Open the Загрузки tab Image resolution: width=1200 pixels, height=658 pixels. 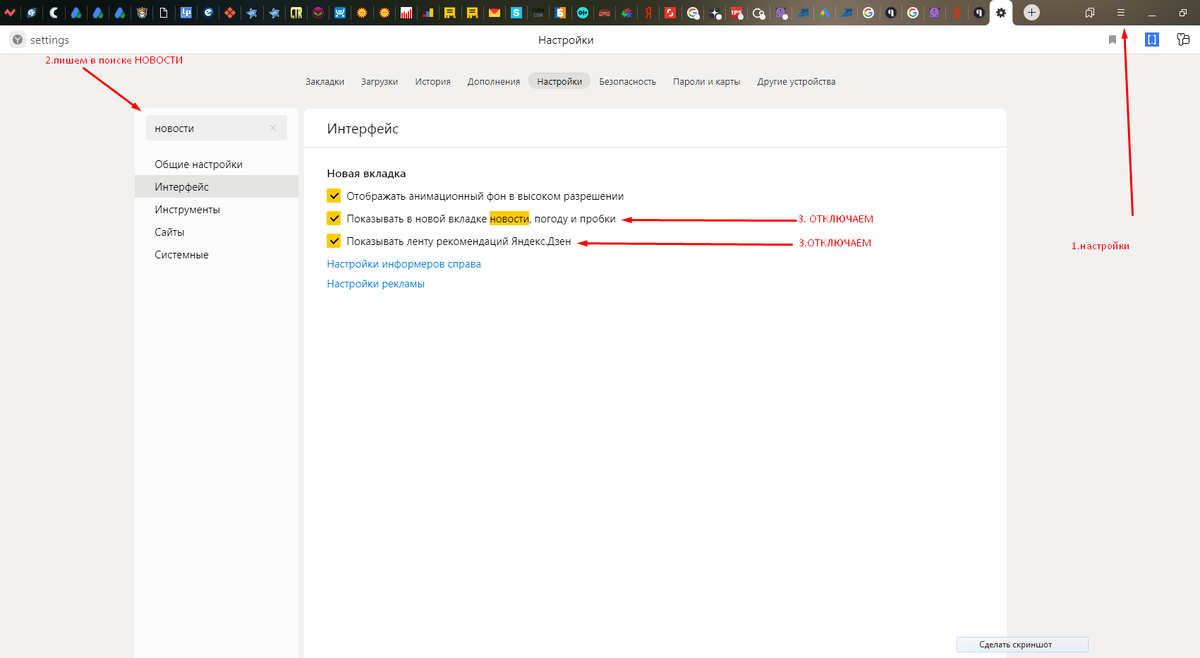[380, 82]
